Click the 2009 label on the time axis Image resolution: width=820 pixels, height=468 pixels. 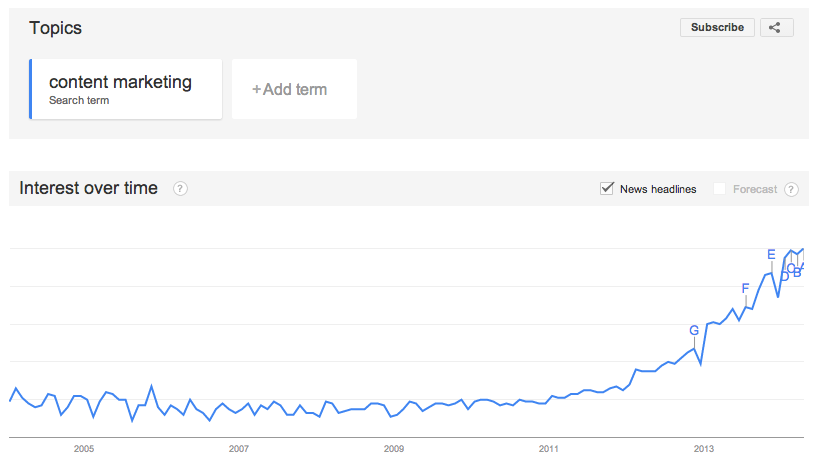point(394,449)
